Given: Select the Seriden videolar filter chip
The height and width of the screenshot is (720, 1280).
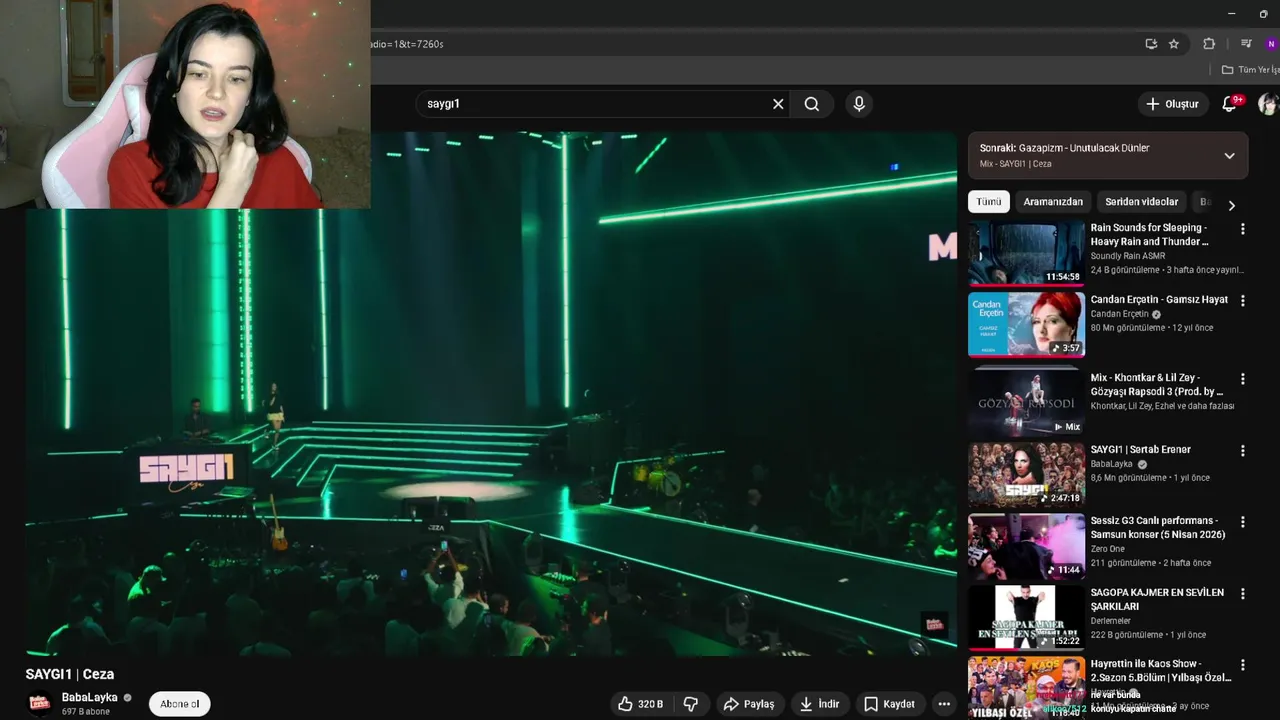Looking at the screenshot, I should (x=1141, y=202).
